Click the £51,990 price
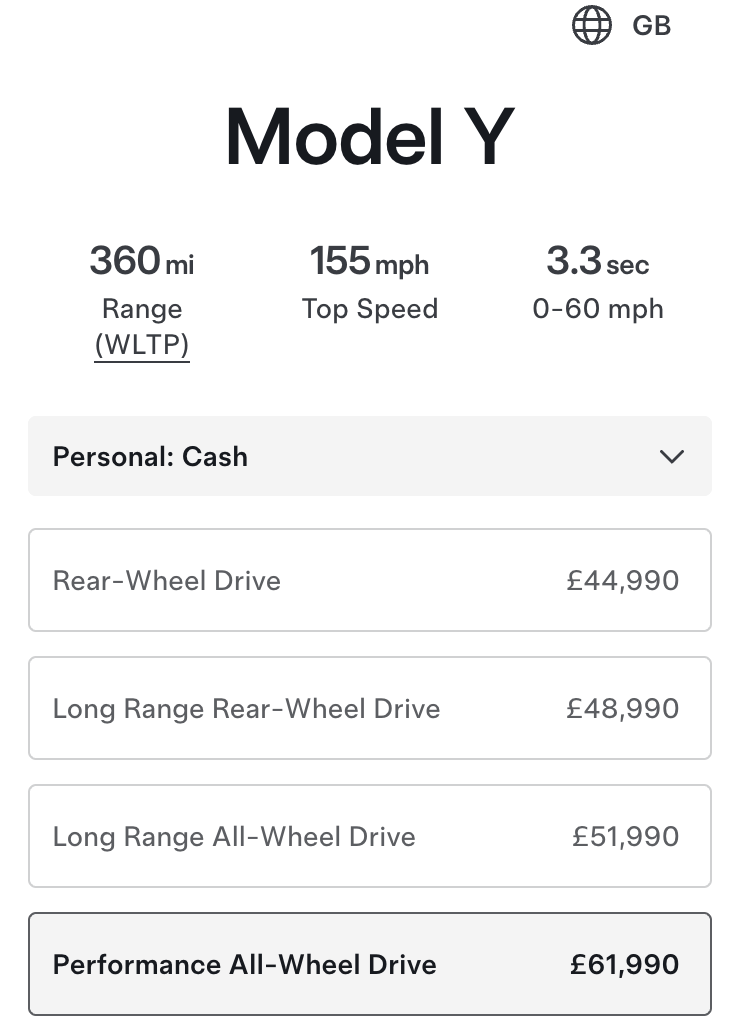This screenshot has width=734, height=1032. [625, 837]
